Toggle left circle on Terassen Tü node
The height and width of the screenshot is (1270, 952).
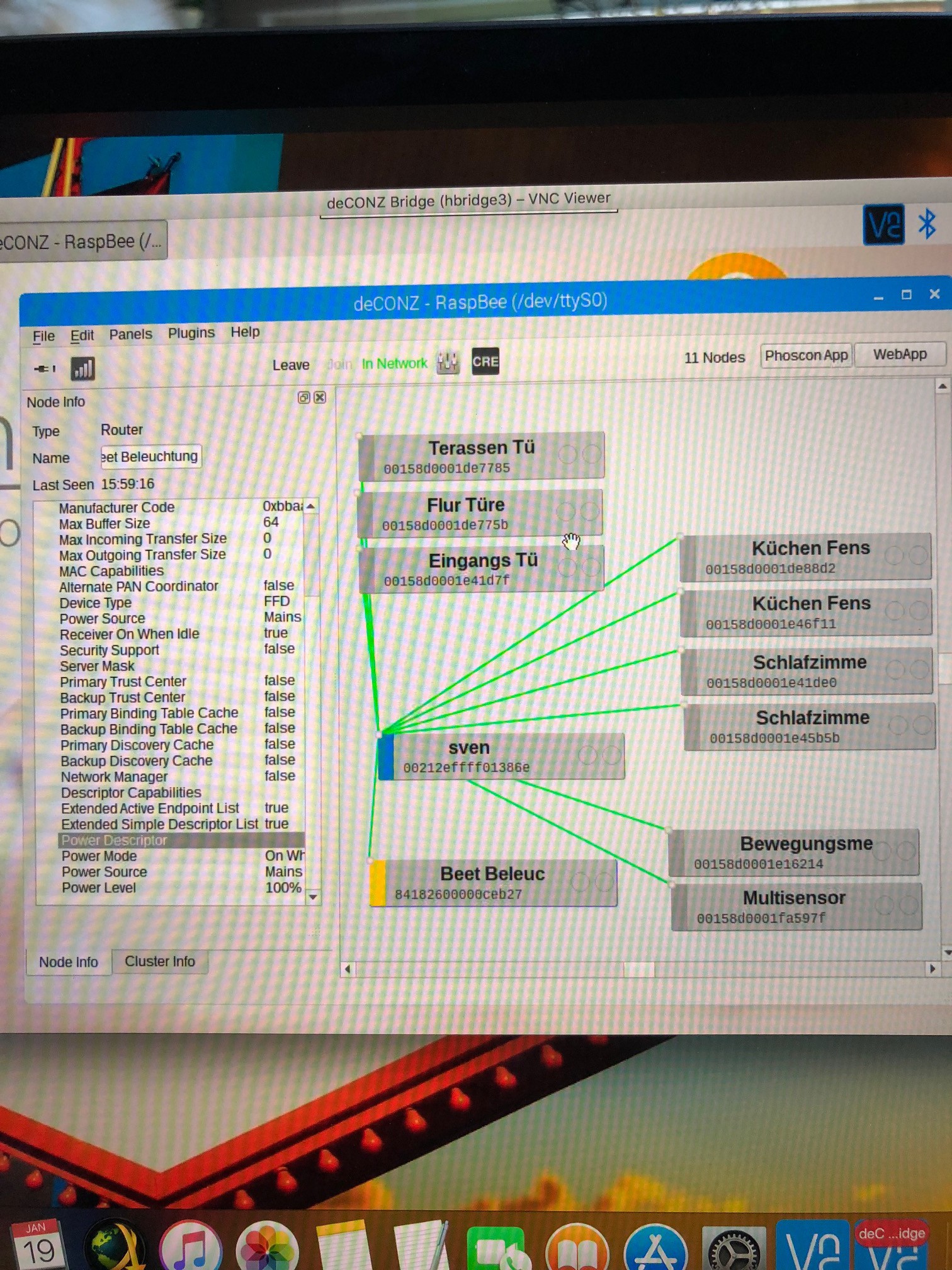click(568, 454)
